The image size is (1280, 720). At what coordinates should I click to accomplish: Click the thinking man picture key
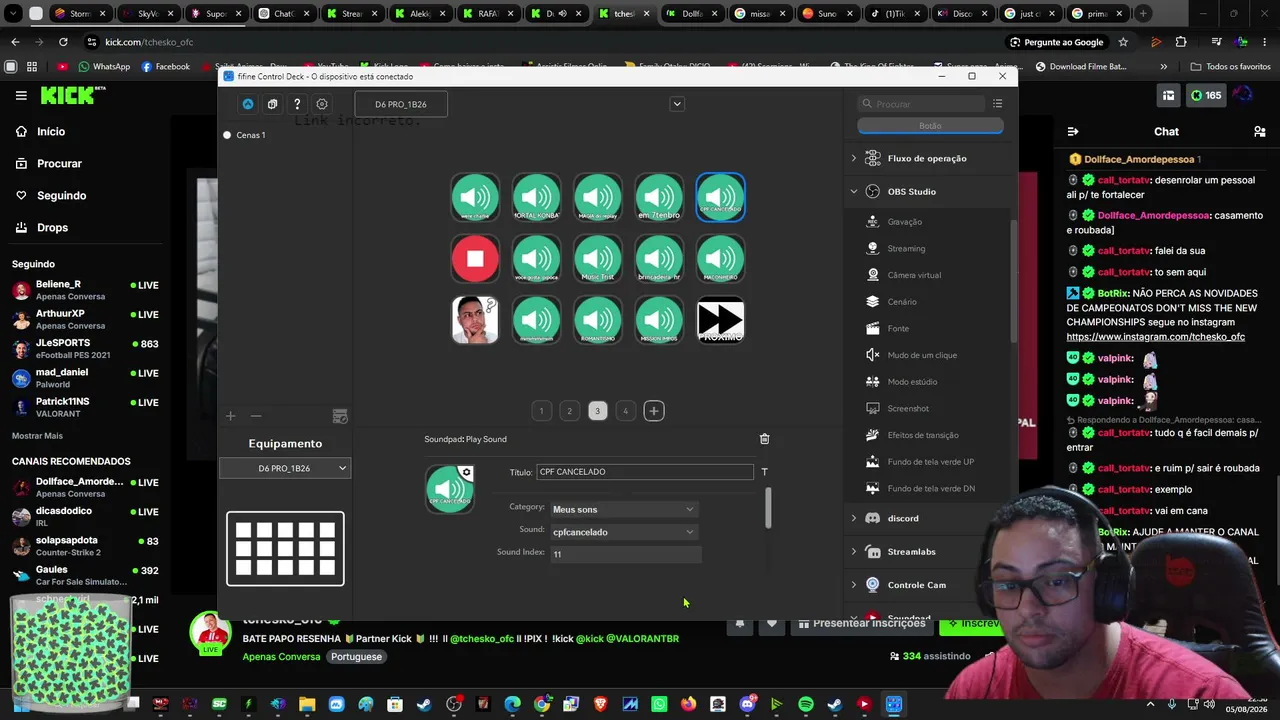tap(475, 320)
